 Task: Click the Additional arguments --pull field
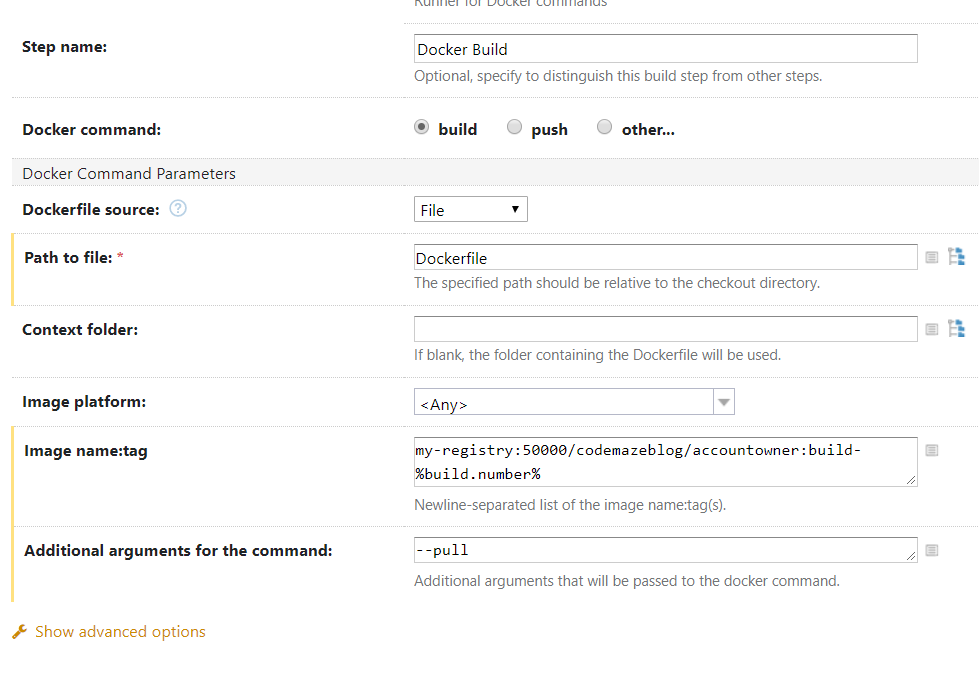[x=665, y=550]
